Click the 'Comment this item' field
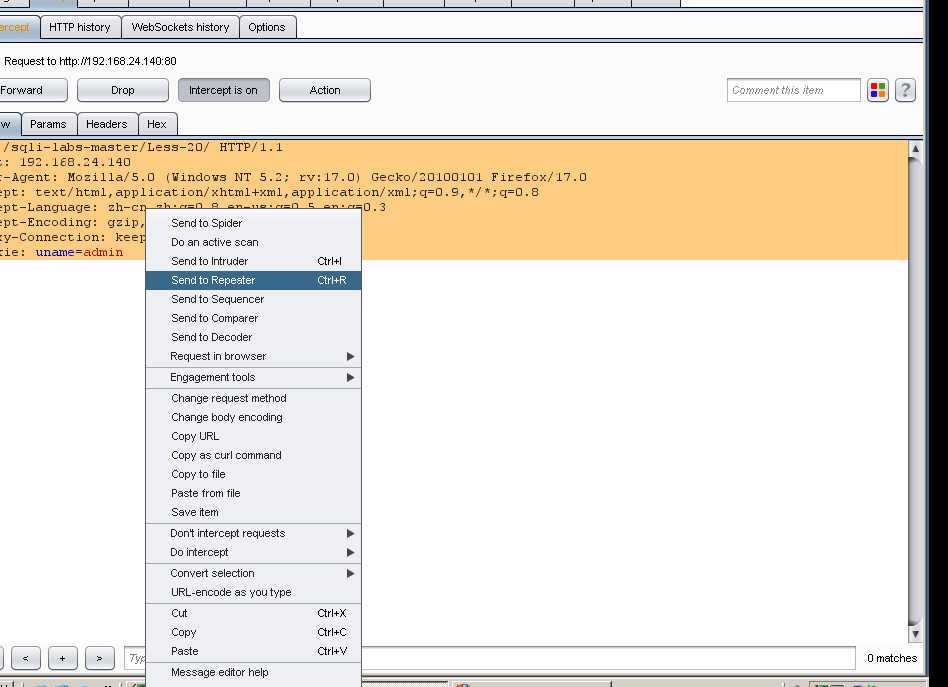The height and width of the screenshot is (687, 948). [793, 90]
